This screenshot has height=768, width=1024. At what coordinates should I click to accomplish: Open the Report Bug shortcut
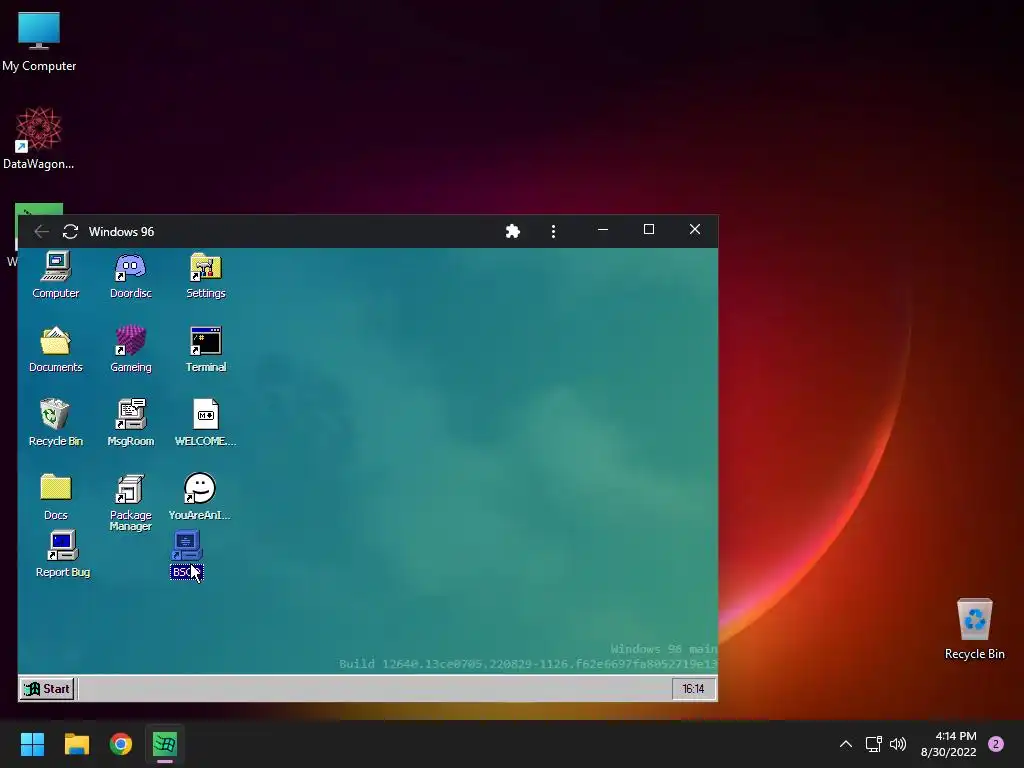63,554
